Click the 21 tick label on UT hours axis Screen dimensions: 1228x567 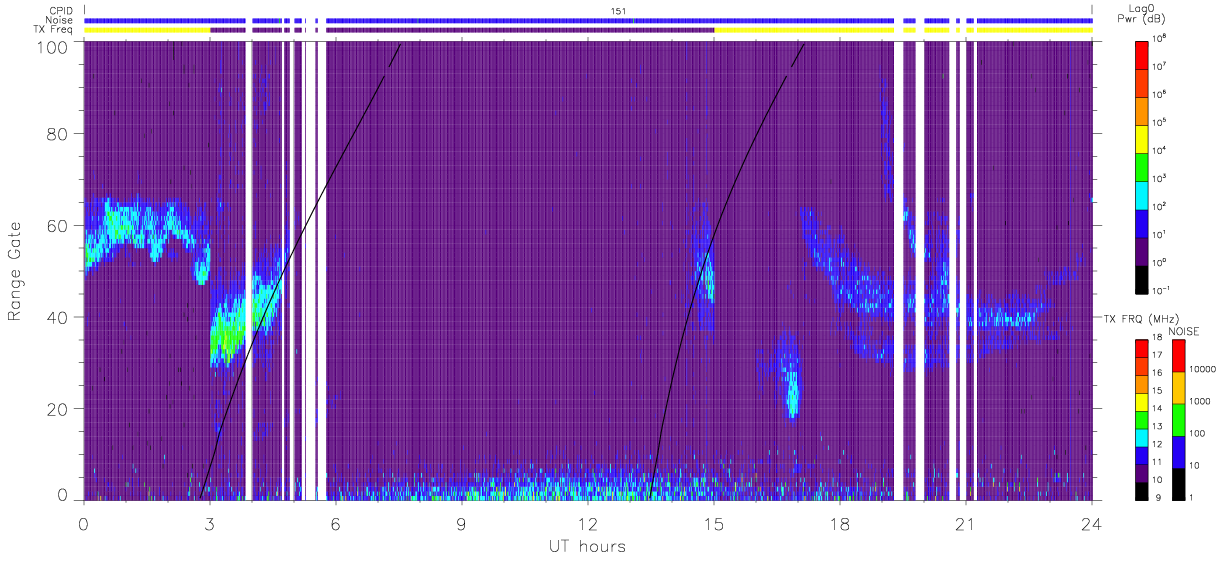pyautogui.click(x=966, y=523)
